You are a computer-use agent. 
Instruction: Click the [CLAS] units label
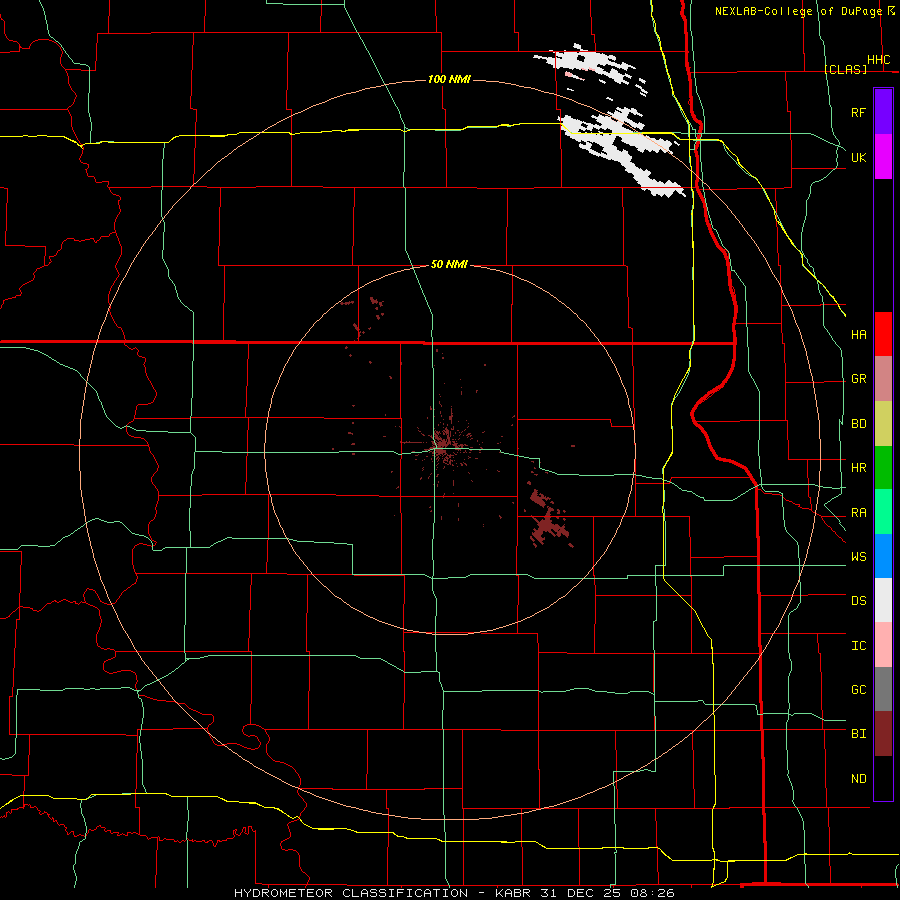coord(845,69)
